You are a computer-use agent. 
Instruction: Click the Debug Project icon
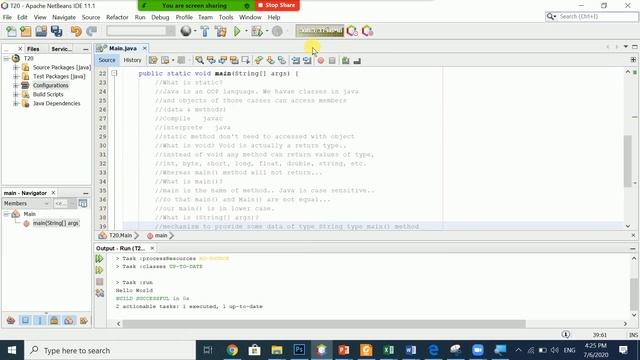[257, 31]
